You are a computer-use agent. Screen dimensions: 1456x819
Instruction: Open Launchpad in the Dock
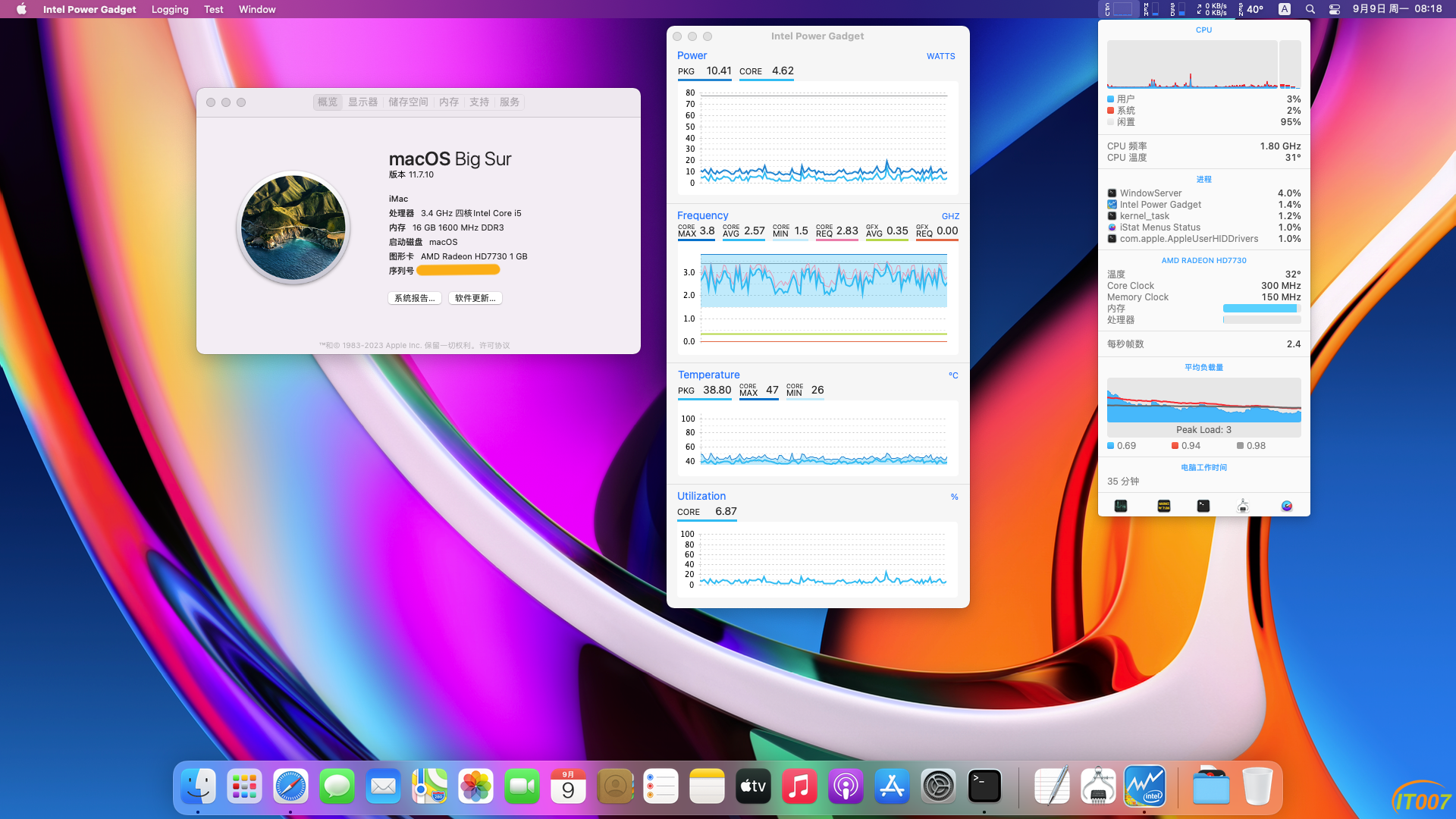(x=244, y=786)
